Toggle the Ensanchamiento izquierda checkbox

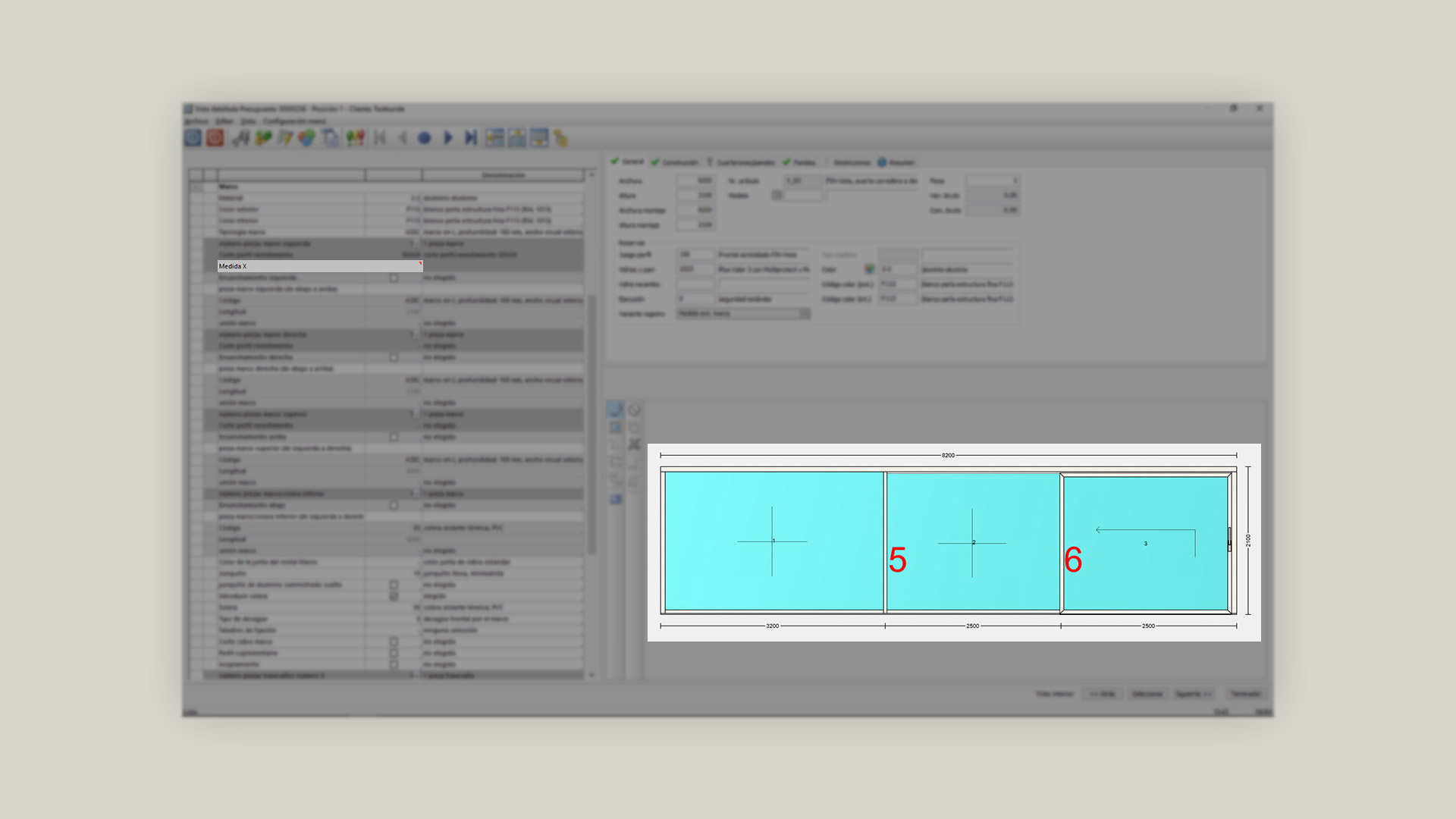pos(394,278)
